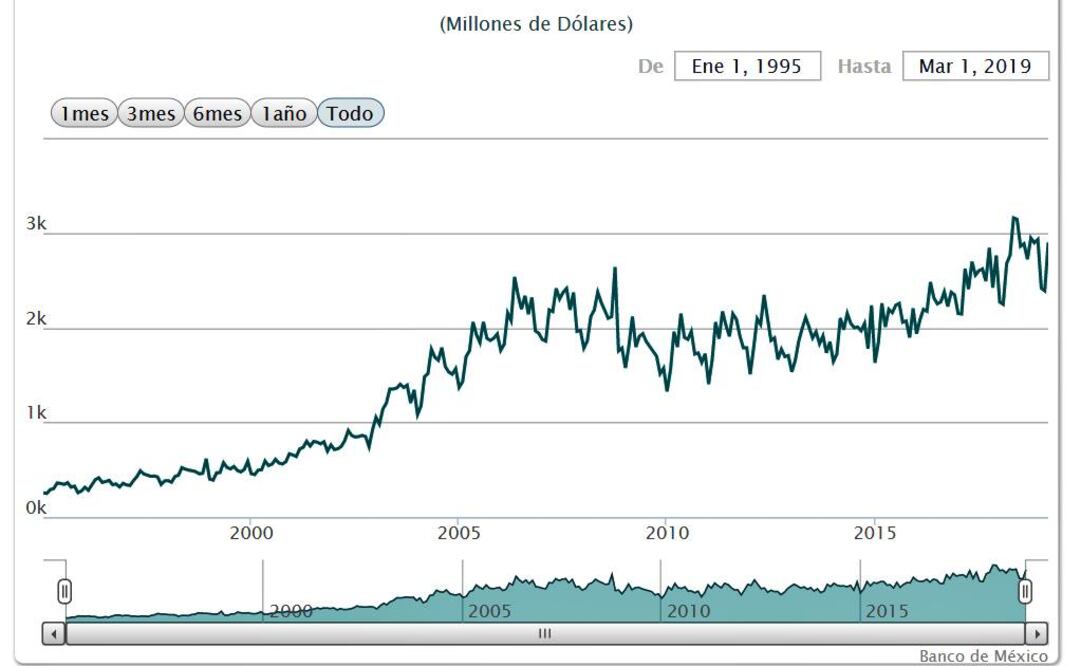Zoom to the 6mes range
This screenshot has width=1081, height=666.
pyautogui.click(x=217, y=114)
